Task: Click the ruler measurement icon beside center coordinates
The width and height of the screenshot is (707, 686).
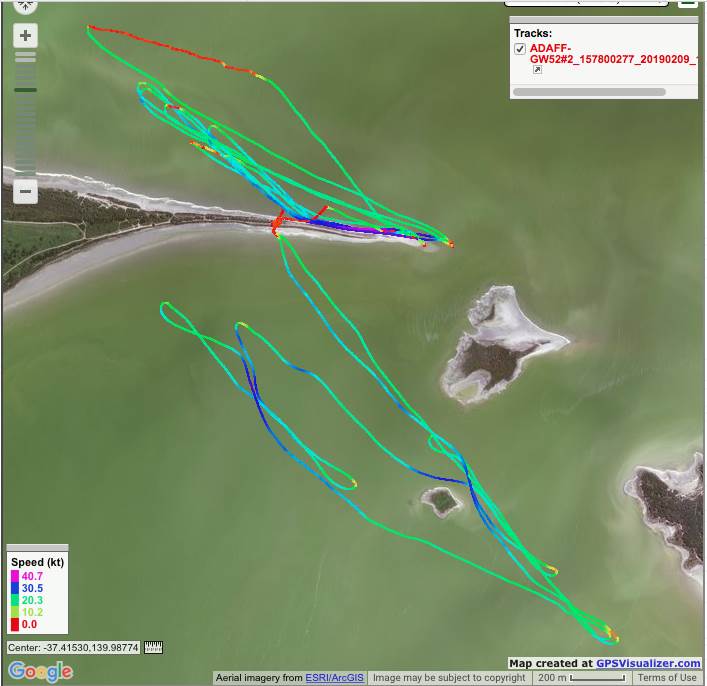Action: coord(153,648)
